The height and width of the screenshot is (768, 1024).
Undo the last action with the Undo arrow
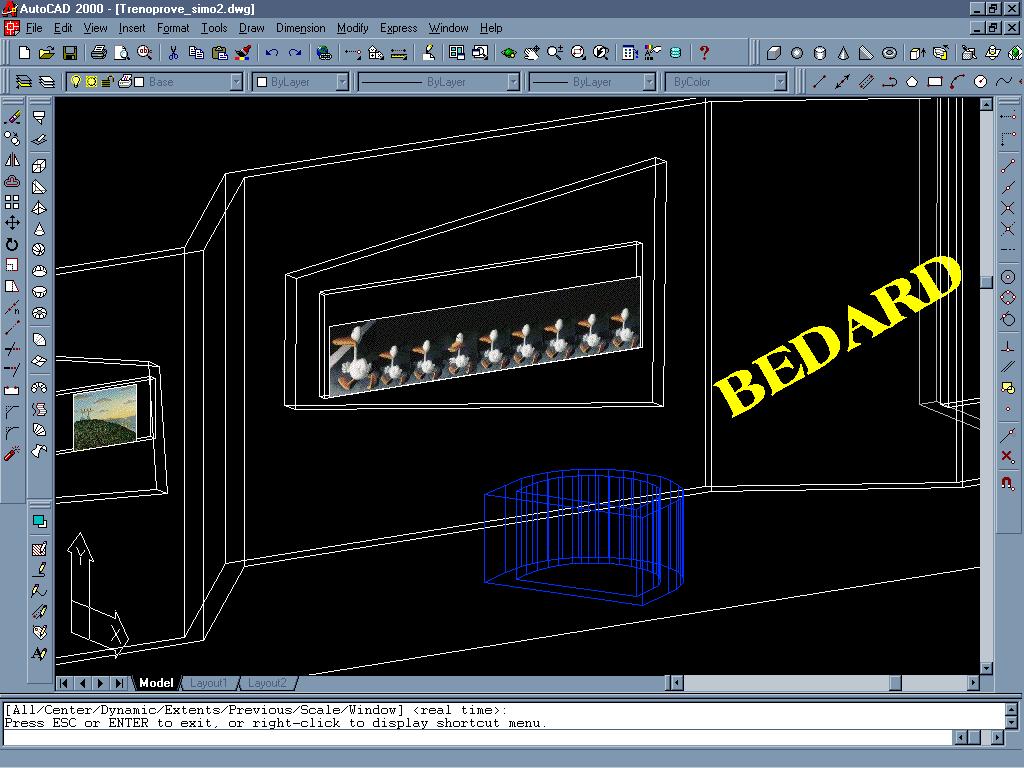[x=272, y=53]
